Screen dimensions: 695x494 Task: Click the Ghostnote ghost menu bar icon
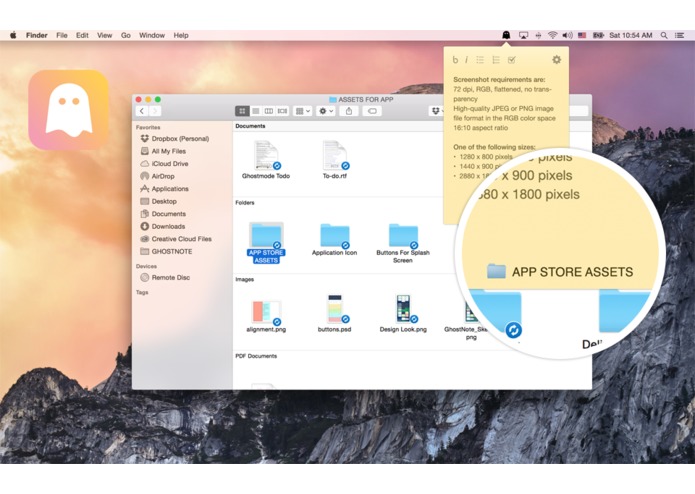(506, 35)
